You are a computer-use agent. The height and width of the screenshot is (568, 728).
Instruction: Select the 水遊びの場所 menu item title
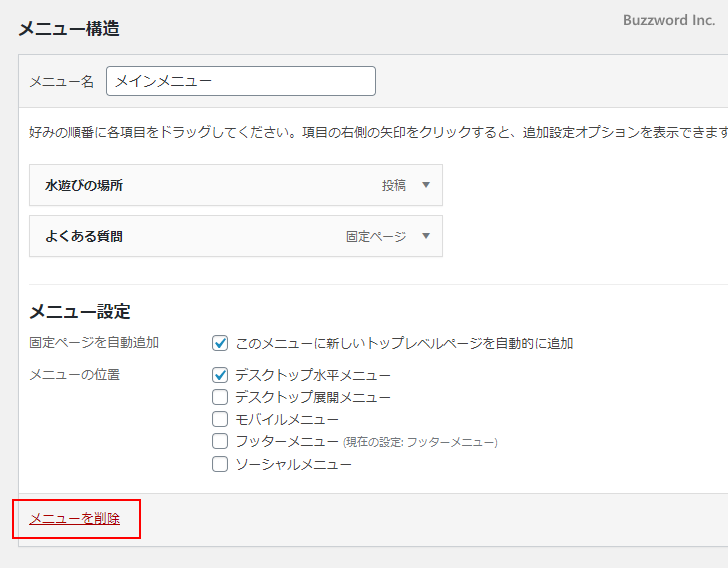coord(84,185)
